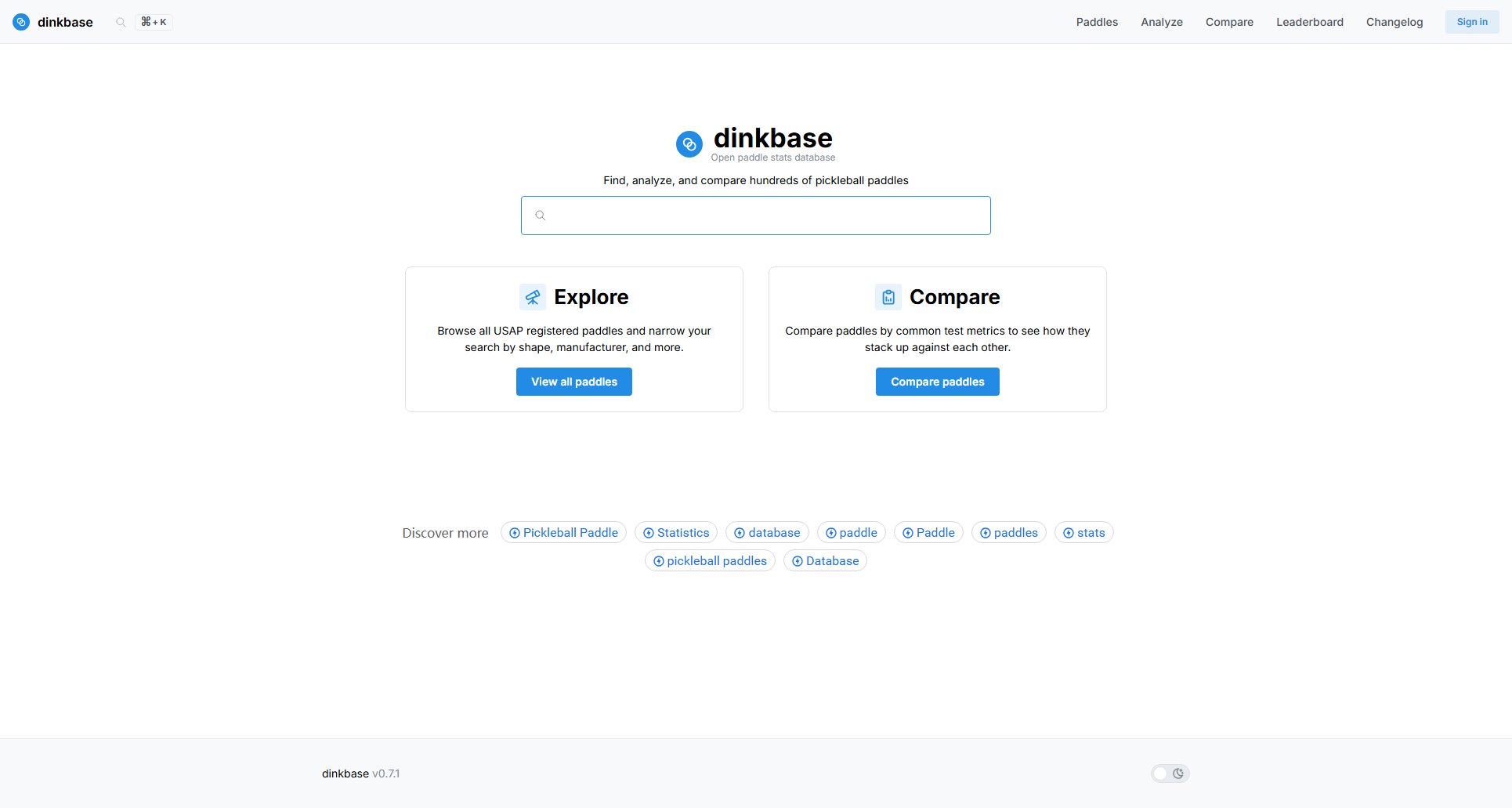Viewport: 1512px width, 808px height.
Task: Open the paddles discover tag
Action: click(1009, 533)
